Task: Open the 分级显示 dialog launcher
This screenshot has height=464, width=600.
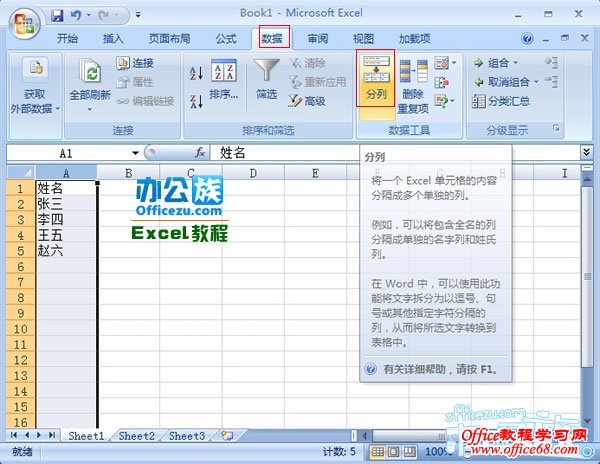Action: click(x=556, y=128)
